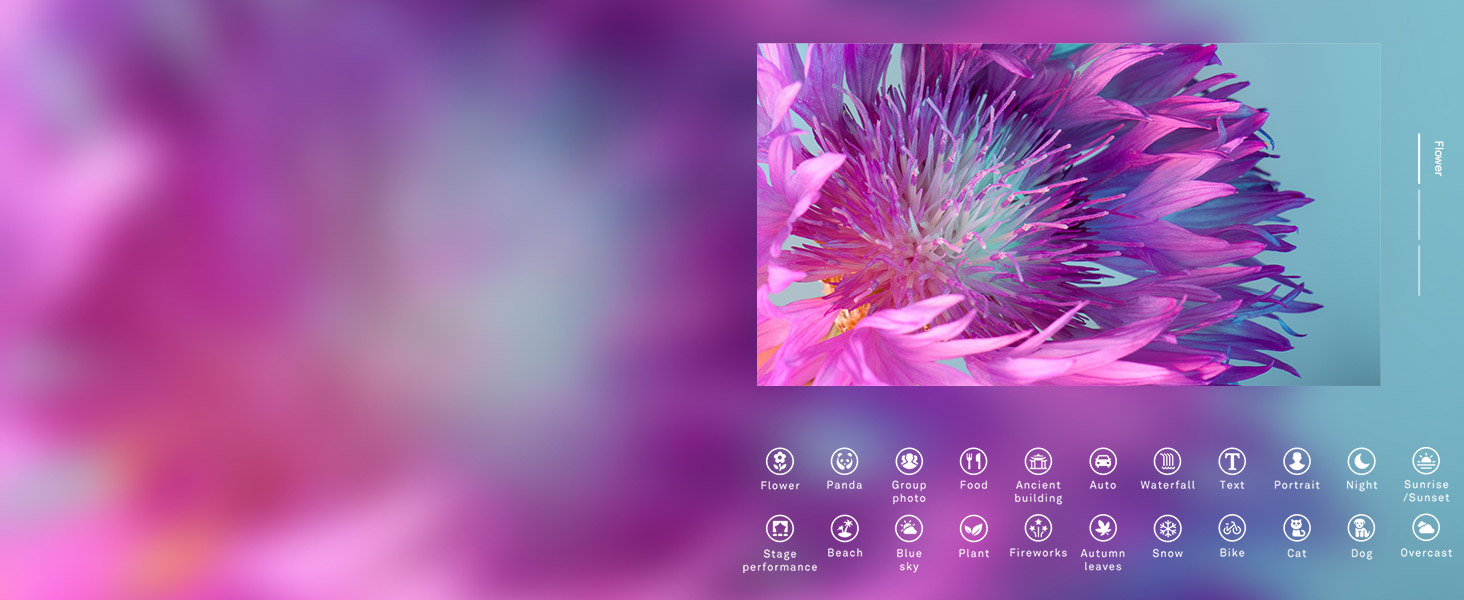Select the Panda scene icon
1464x600 pixels.
[x=844, y=461]
